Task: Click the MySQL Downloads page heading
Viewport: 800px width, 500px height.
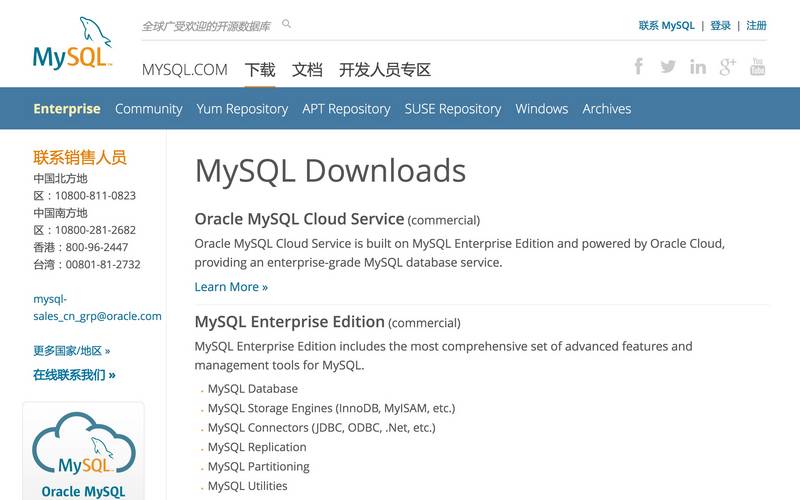Action: 330,170
